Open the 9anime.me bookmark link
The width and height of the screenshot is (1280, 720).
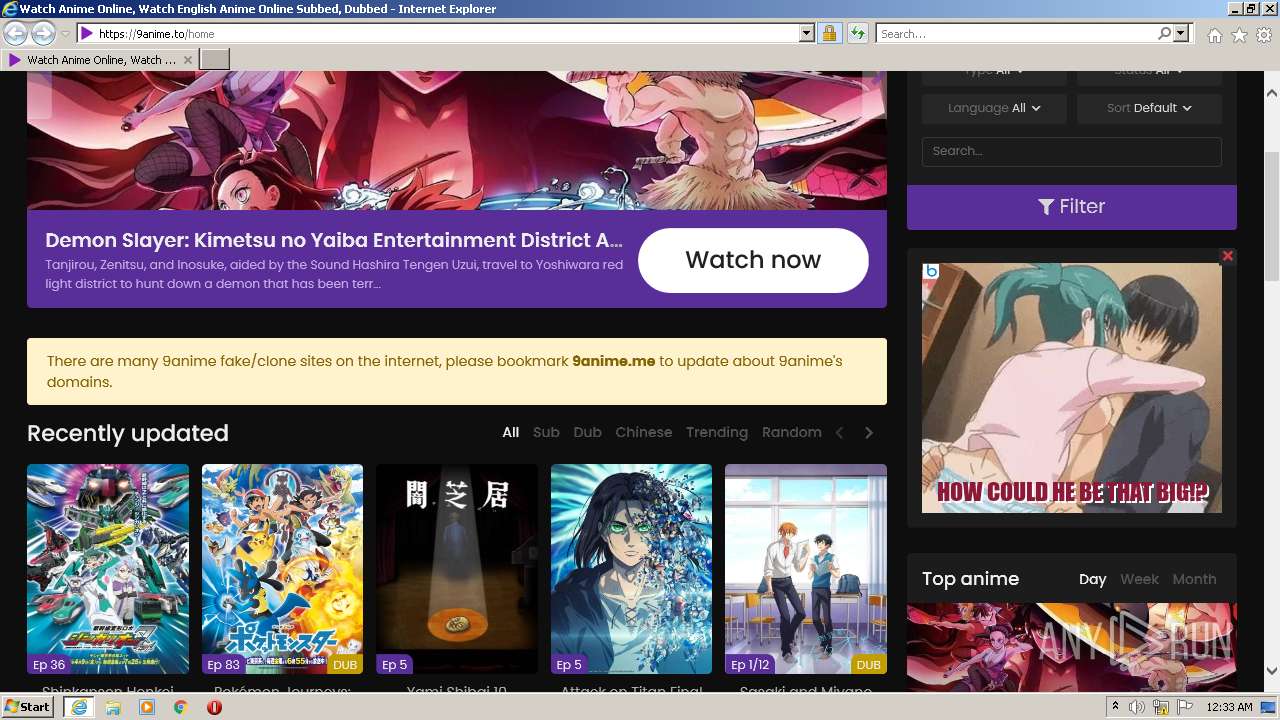(x=614, y=361)
